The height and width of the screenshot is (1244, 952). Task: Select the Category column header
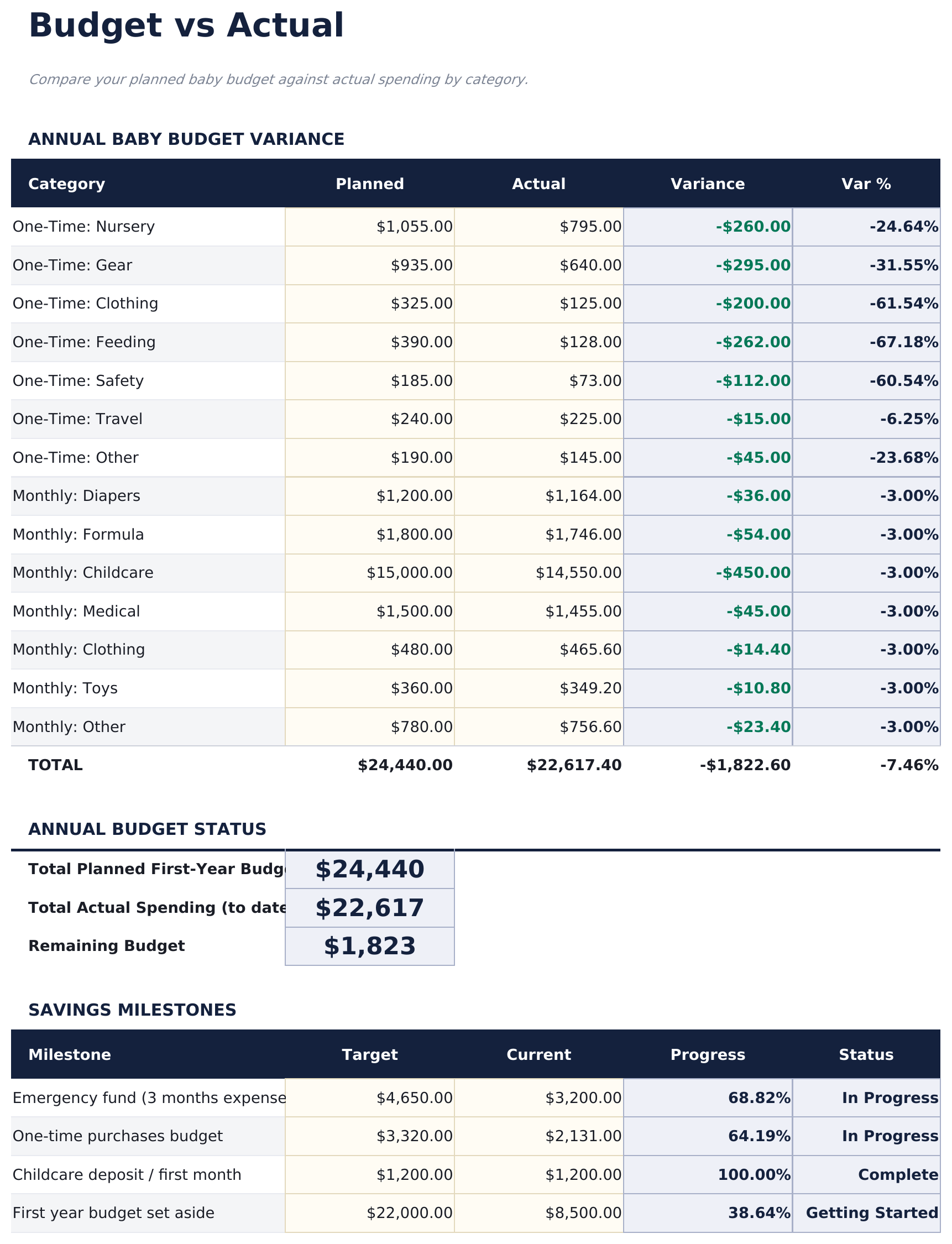67,184
